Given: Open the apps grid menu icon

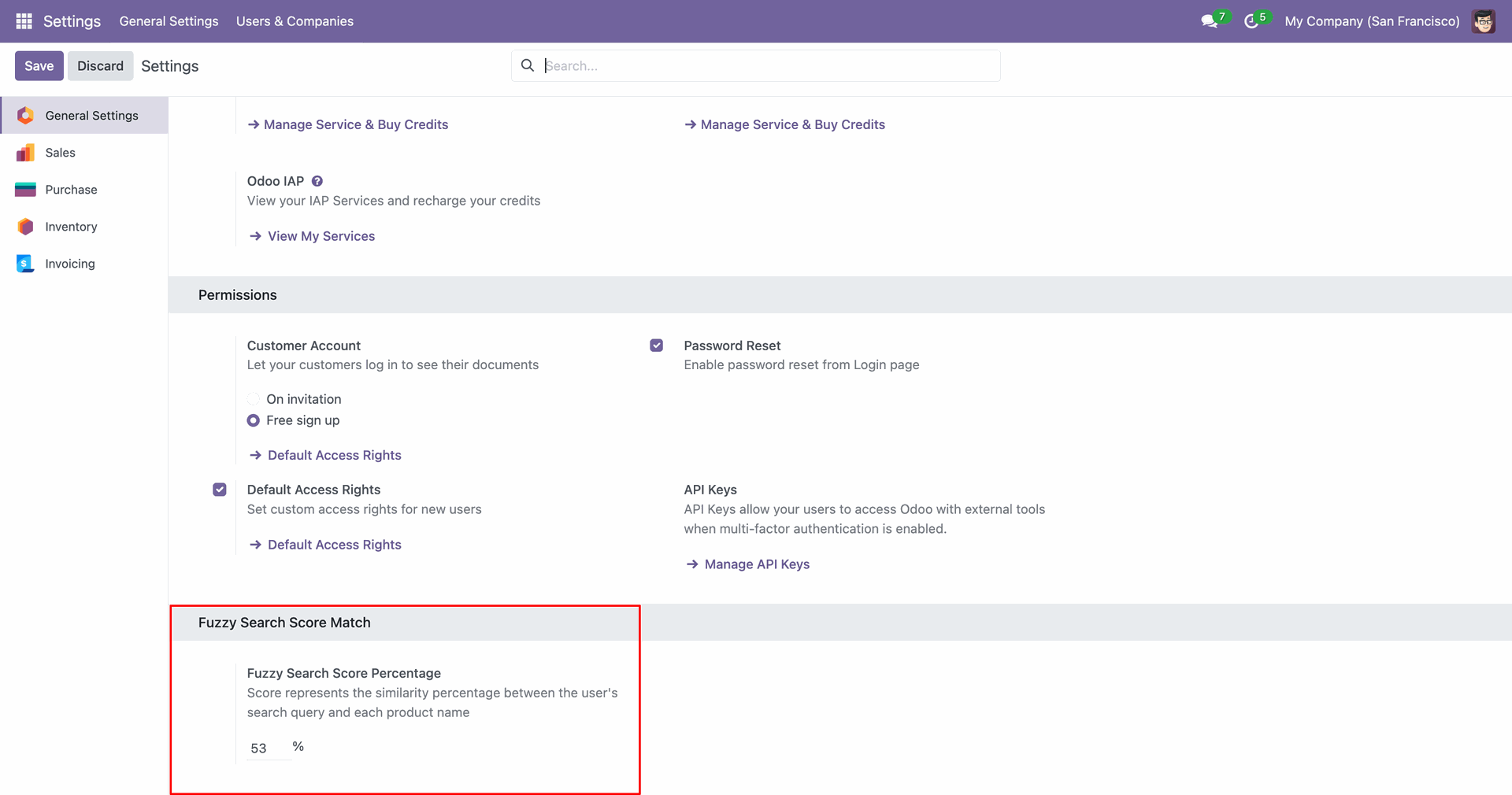Looking at the screenshot, I should 24,21.
